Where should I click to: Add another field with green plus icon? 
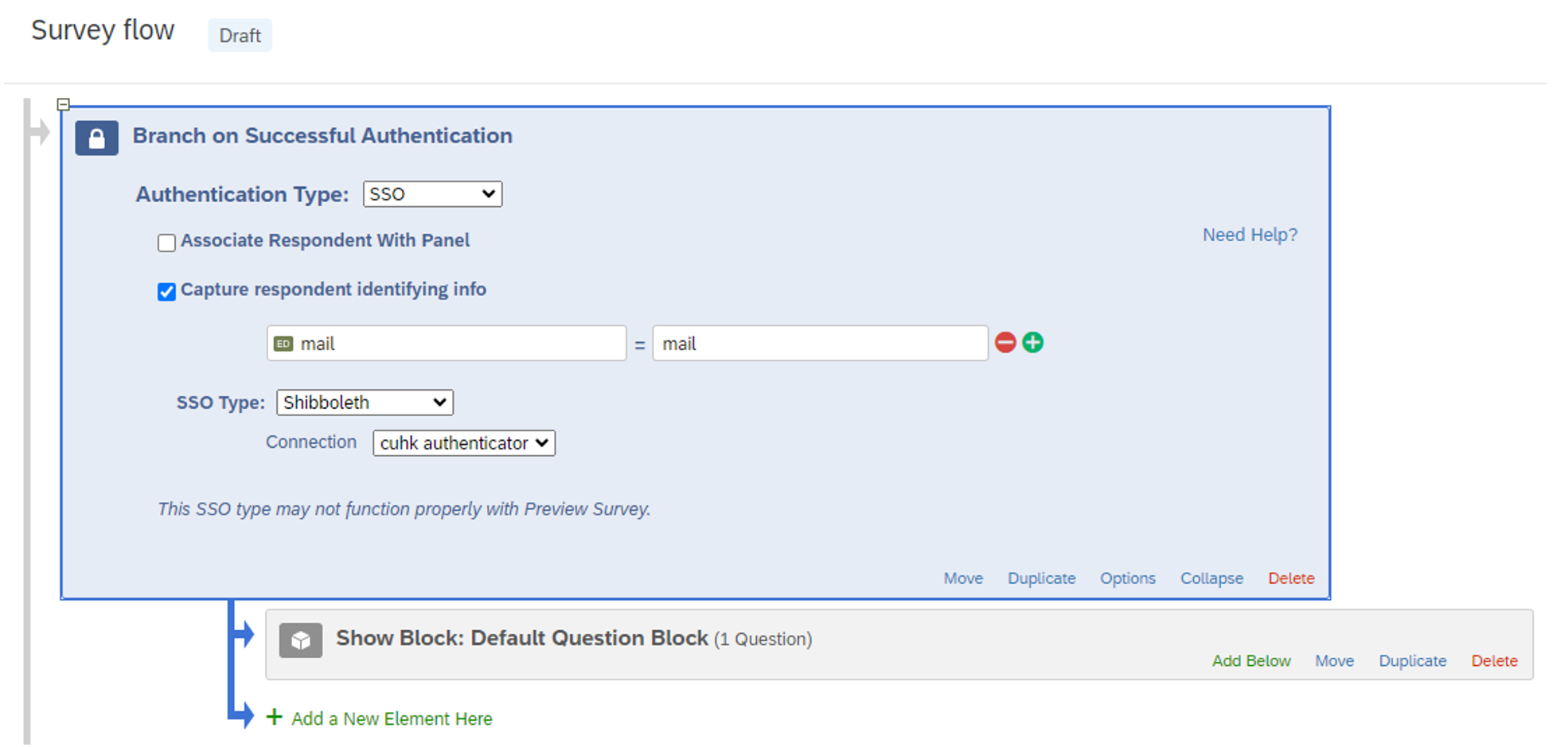tap(1033, 343)
